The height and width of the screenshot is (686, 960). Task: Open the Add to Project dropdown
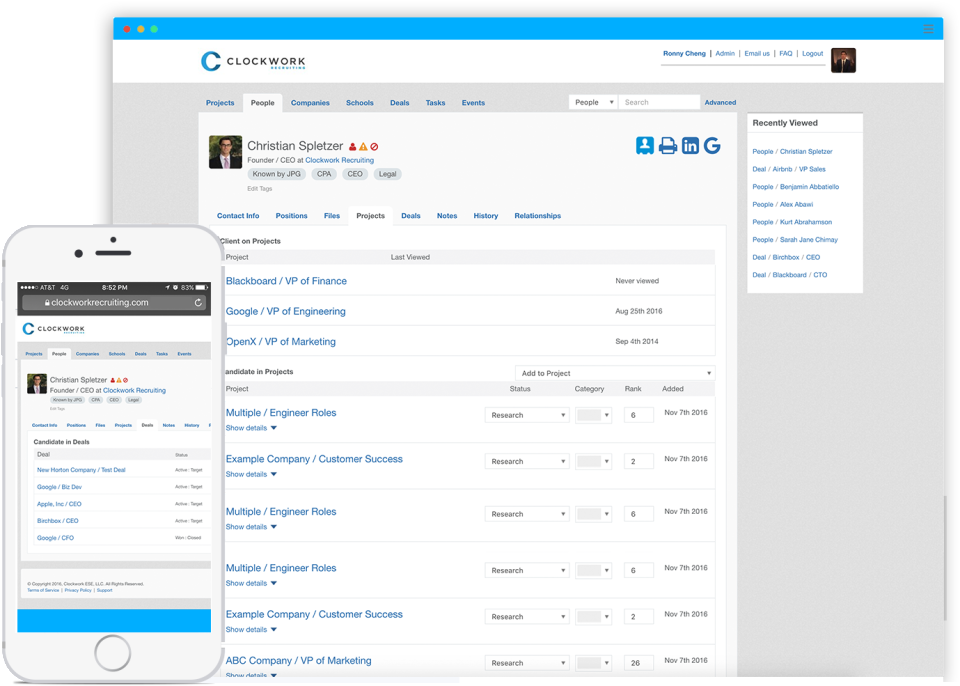(613, 373)
